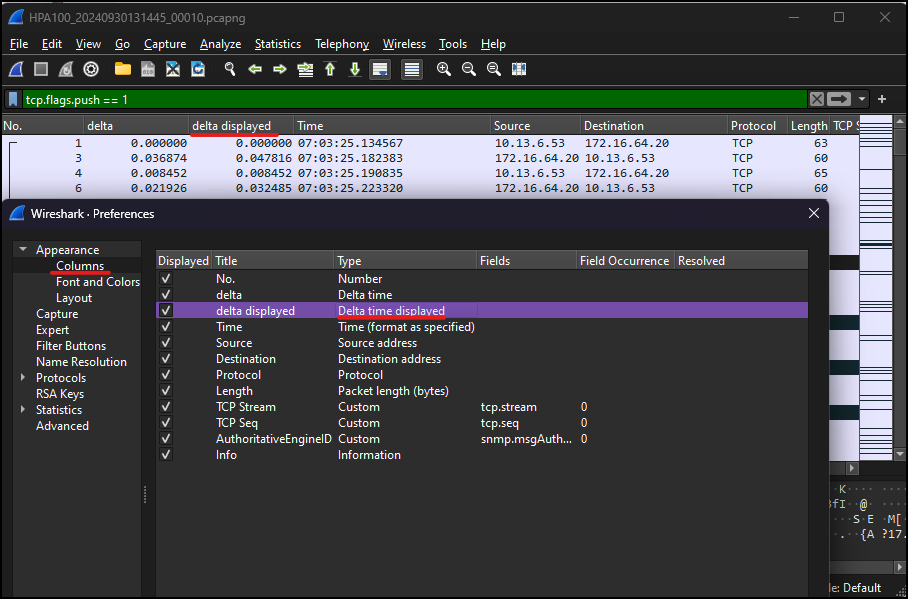The height and width of the screenshot is (599, 908).
Task: Toggle Displayed checkbox for Length row
Action: [x=166, y=390]
